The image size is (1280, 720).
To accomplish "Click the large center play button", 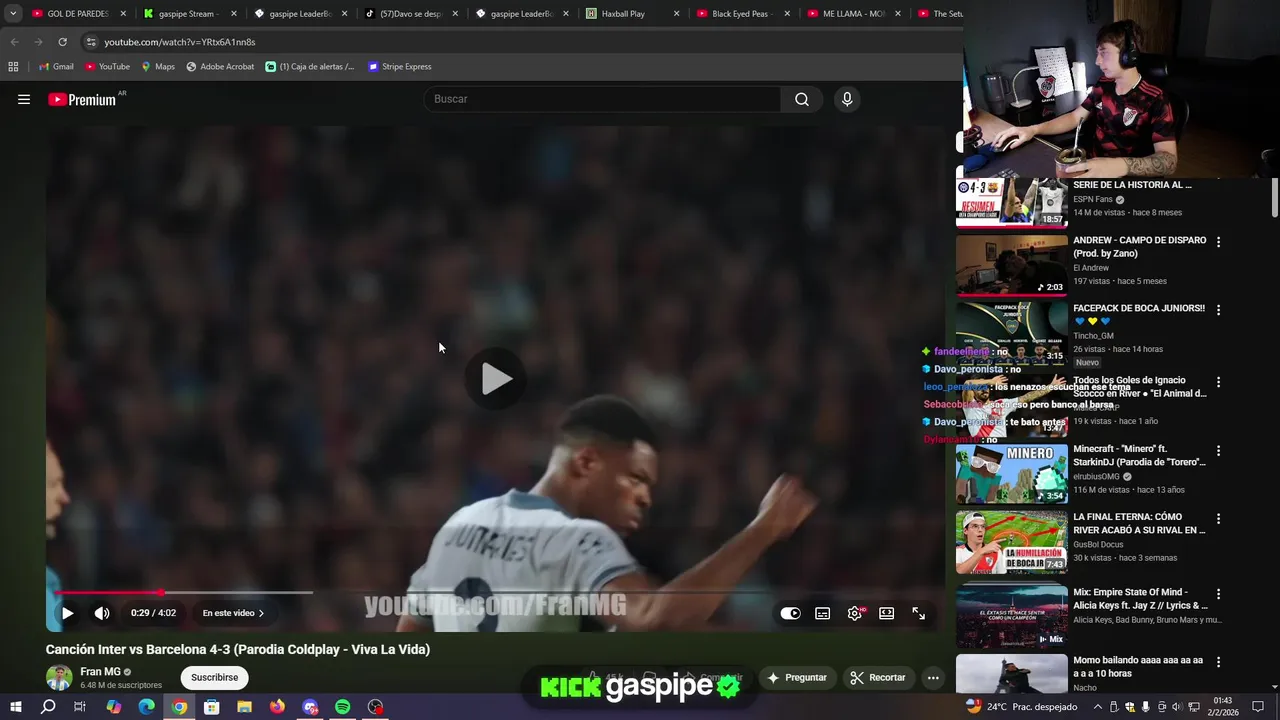I will coord(496,379).
